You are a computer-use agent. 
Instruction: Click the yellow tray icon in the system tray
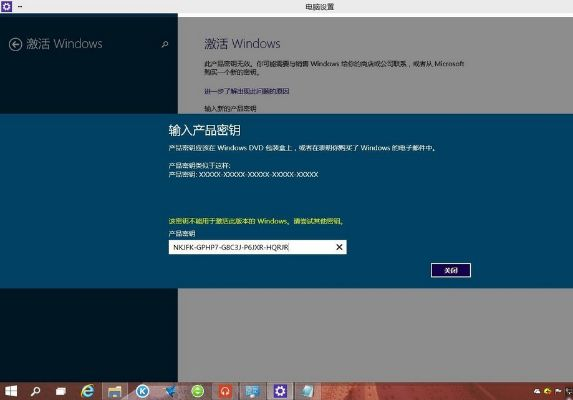coord(547,391)
